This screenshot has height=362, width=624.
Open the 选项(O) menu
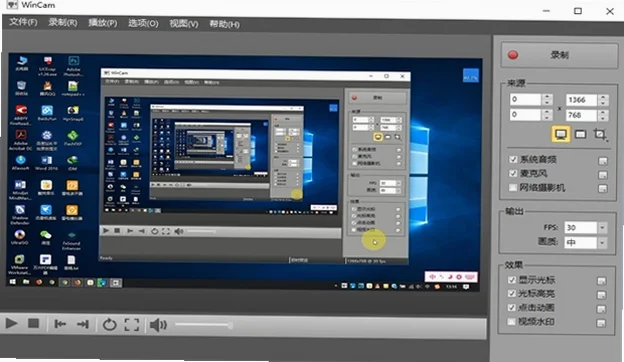click(x=143, y=23)
